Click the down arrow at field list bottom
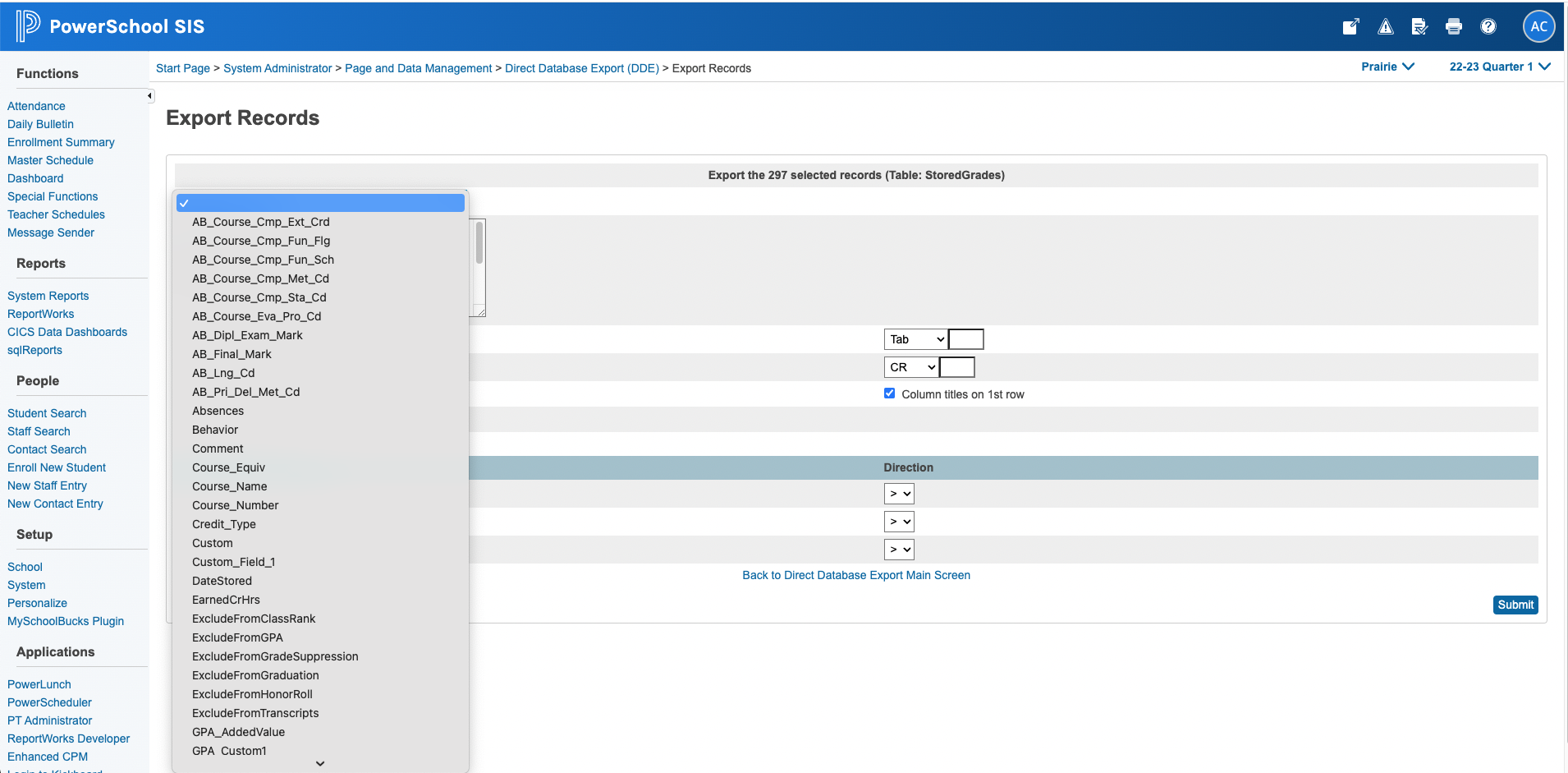1568x773 pixels. tap(320, 763)
